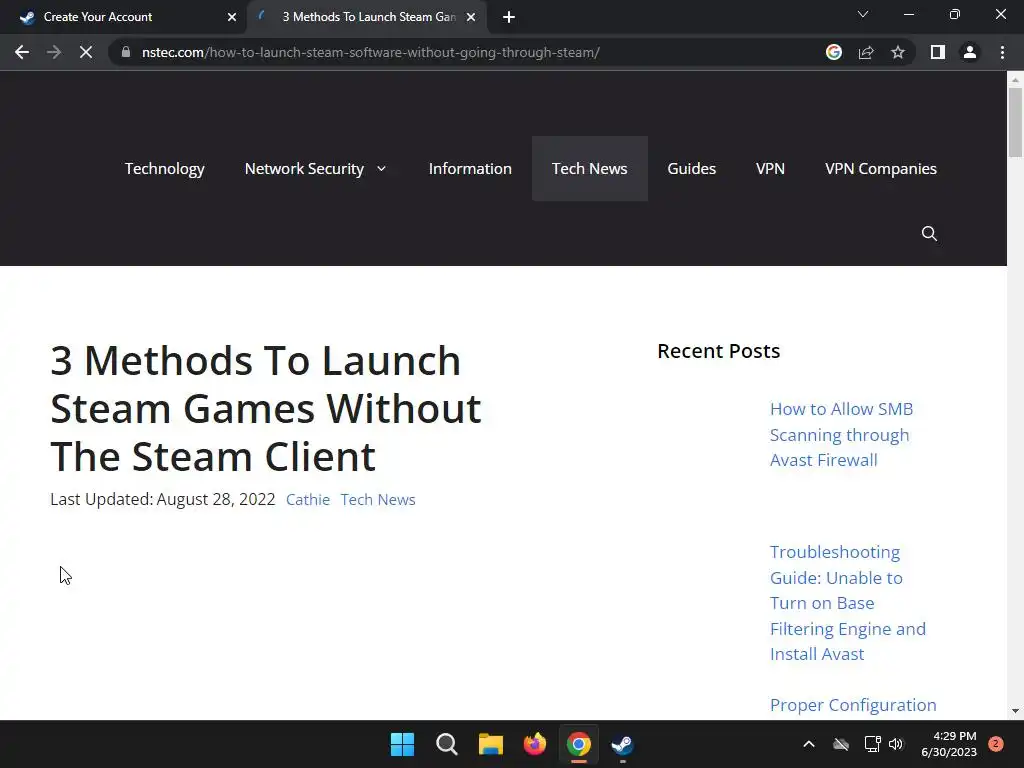This screenshot has width=1024, height=768.
Task: Switch to Create Your Account tab
Action: (123, 17)
